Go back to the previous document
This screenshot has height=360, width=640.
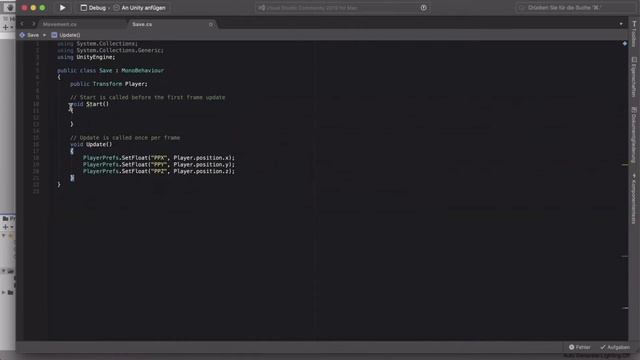pyautogui.click(x=22, y=24)
